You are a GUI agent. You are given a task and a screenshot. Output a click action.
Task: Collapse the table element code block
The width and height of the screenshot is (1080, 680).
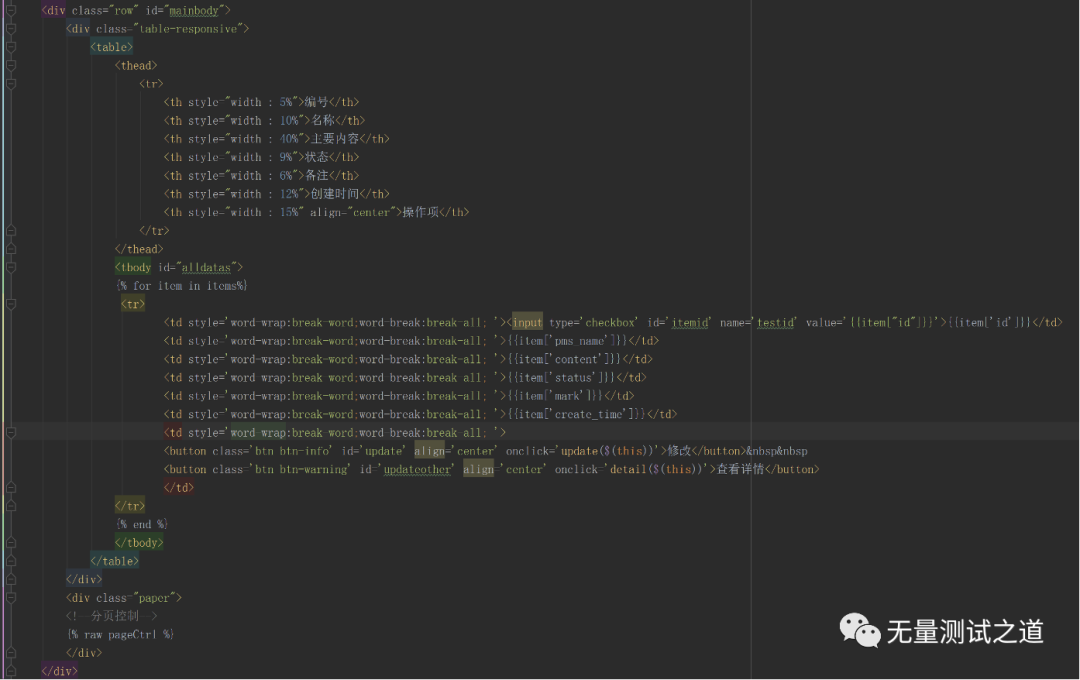(10, 47)
